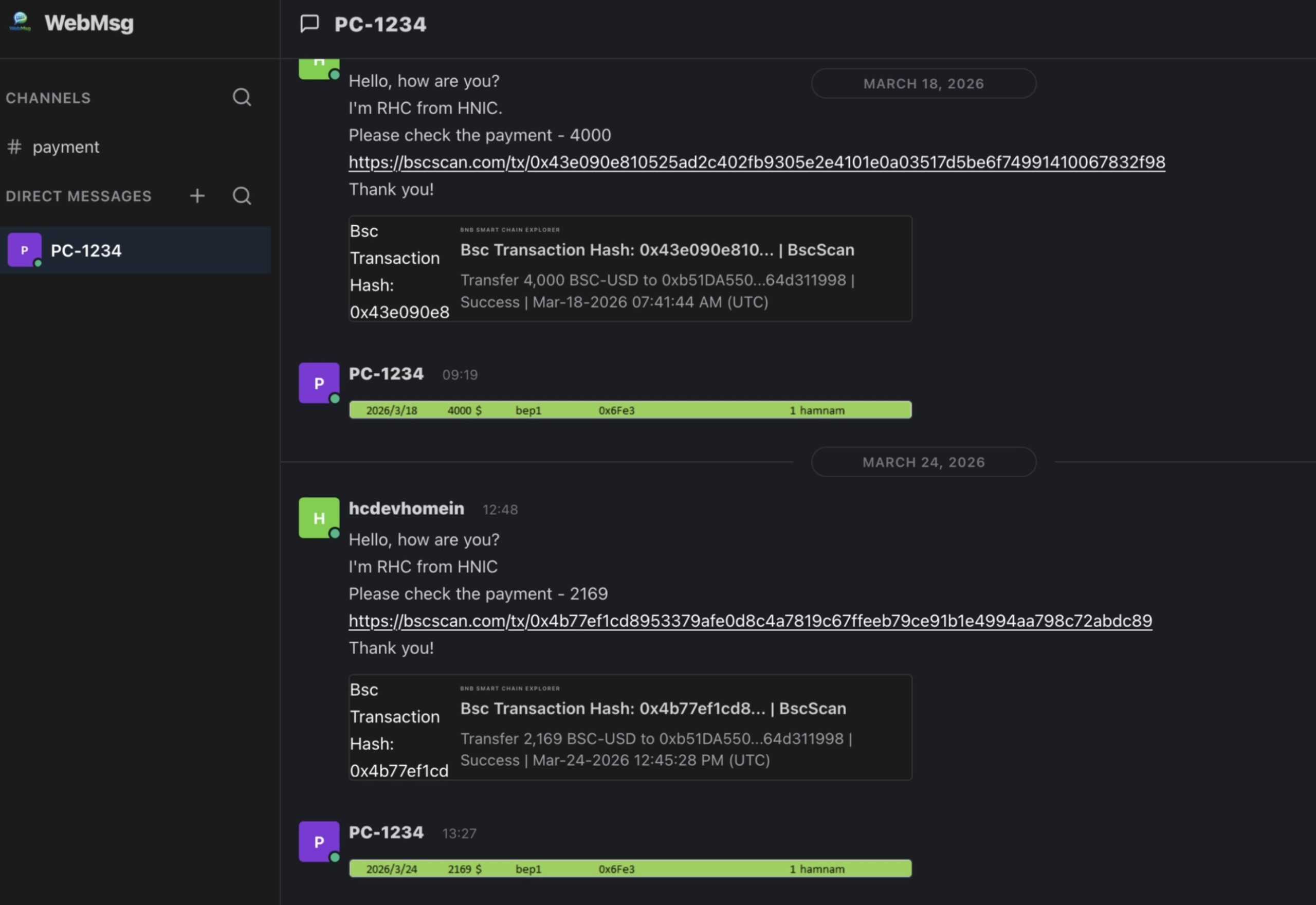
Task: Click the March 24, 2026 date divider
Action: pos(923,462)
